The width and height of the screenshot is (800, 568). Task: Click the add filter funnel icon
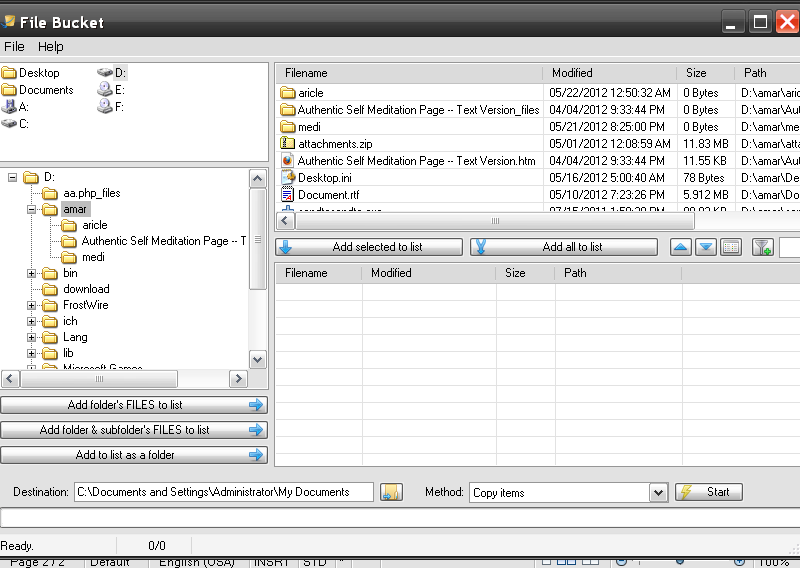[762, 247]
